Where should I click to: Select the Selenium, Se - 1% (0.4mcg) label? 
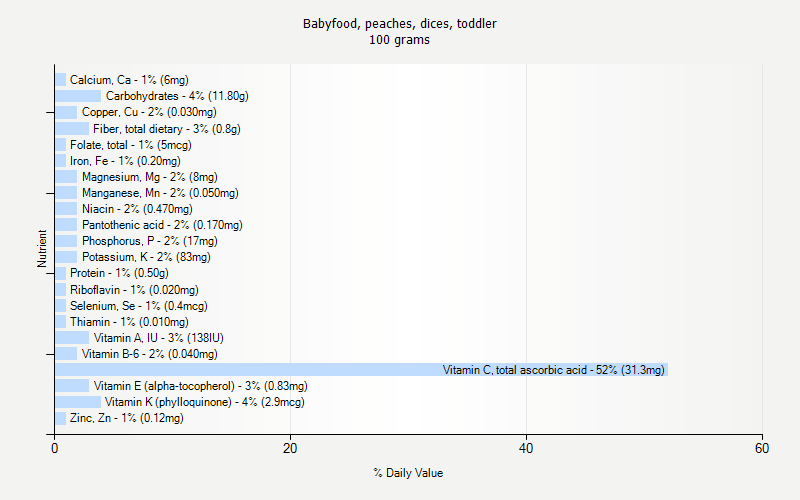(139, 306)
